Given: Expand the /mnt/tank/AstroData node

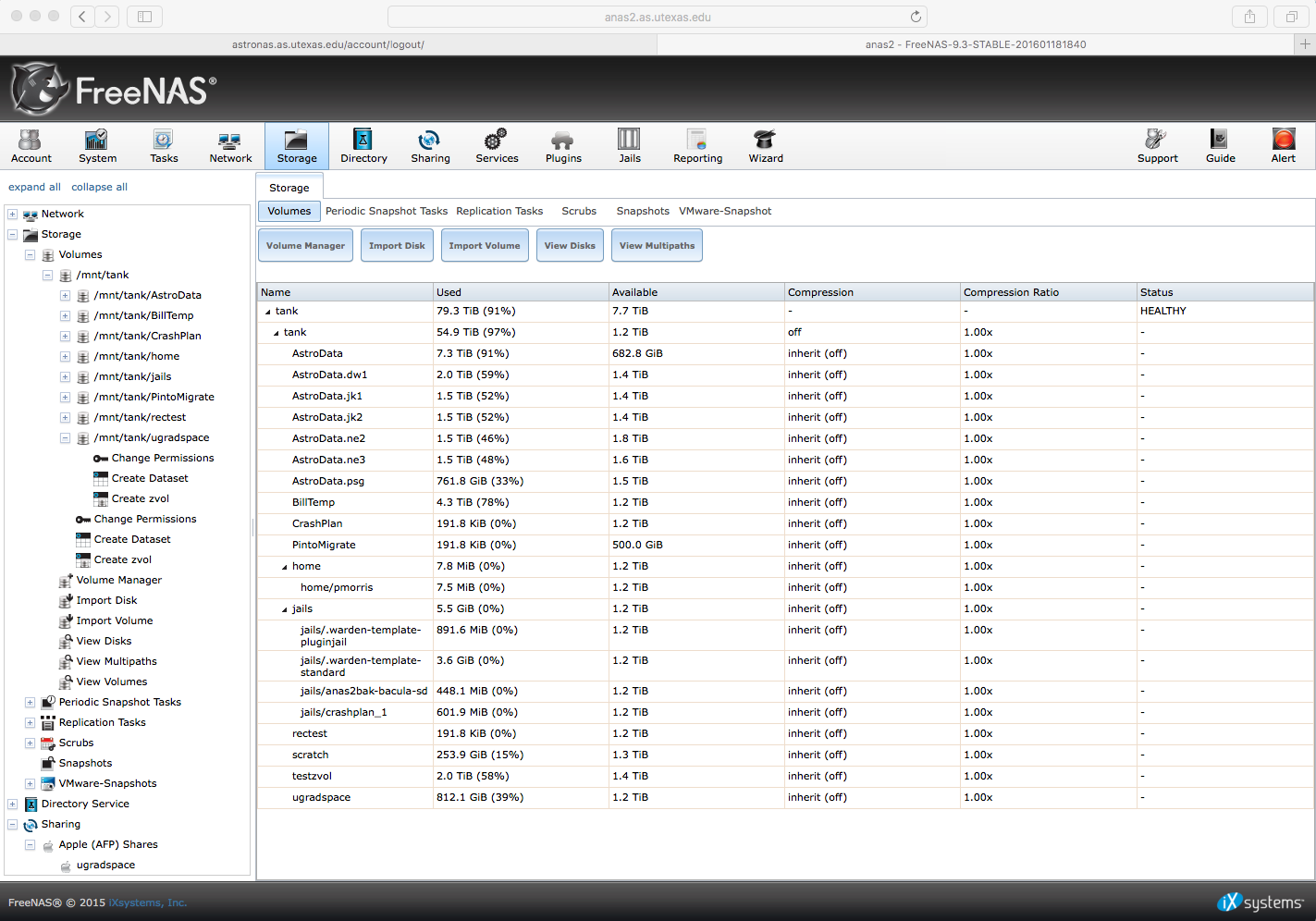Looking at the screenshot, I should [x=65, y=295].
